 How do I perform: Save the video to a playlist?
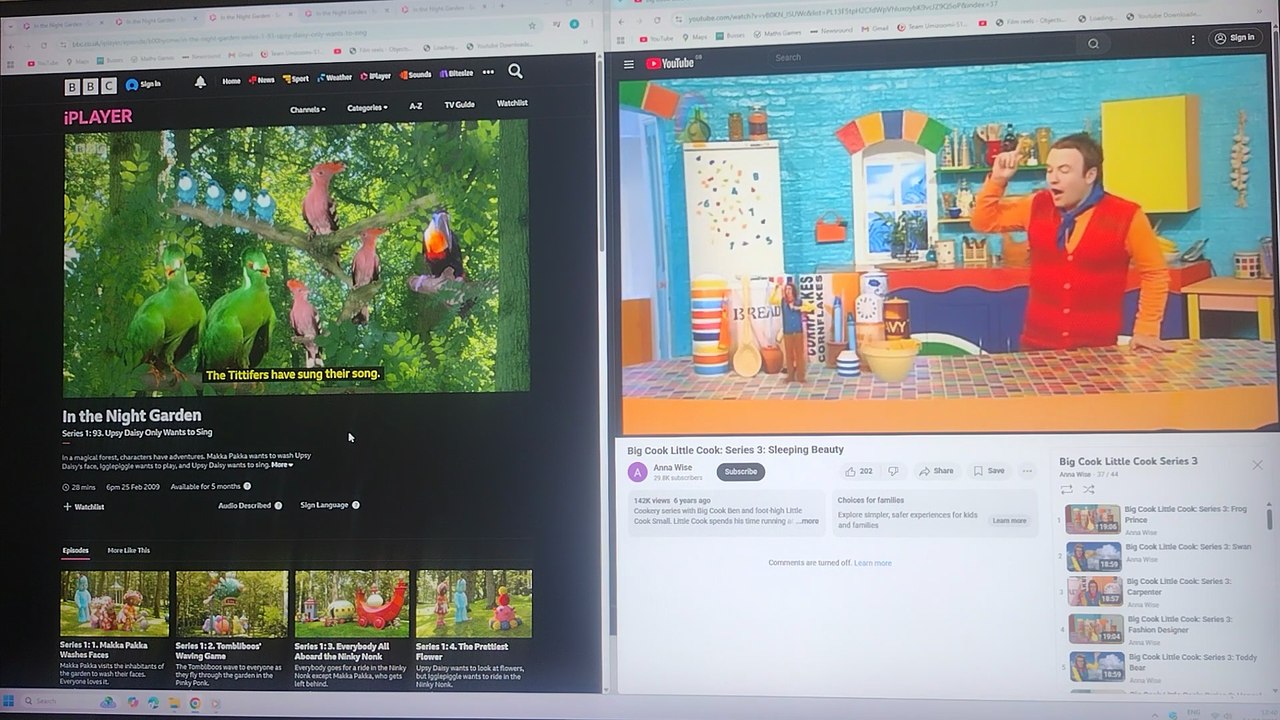pos(990,471)
